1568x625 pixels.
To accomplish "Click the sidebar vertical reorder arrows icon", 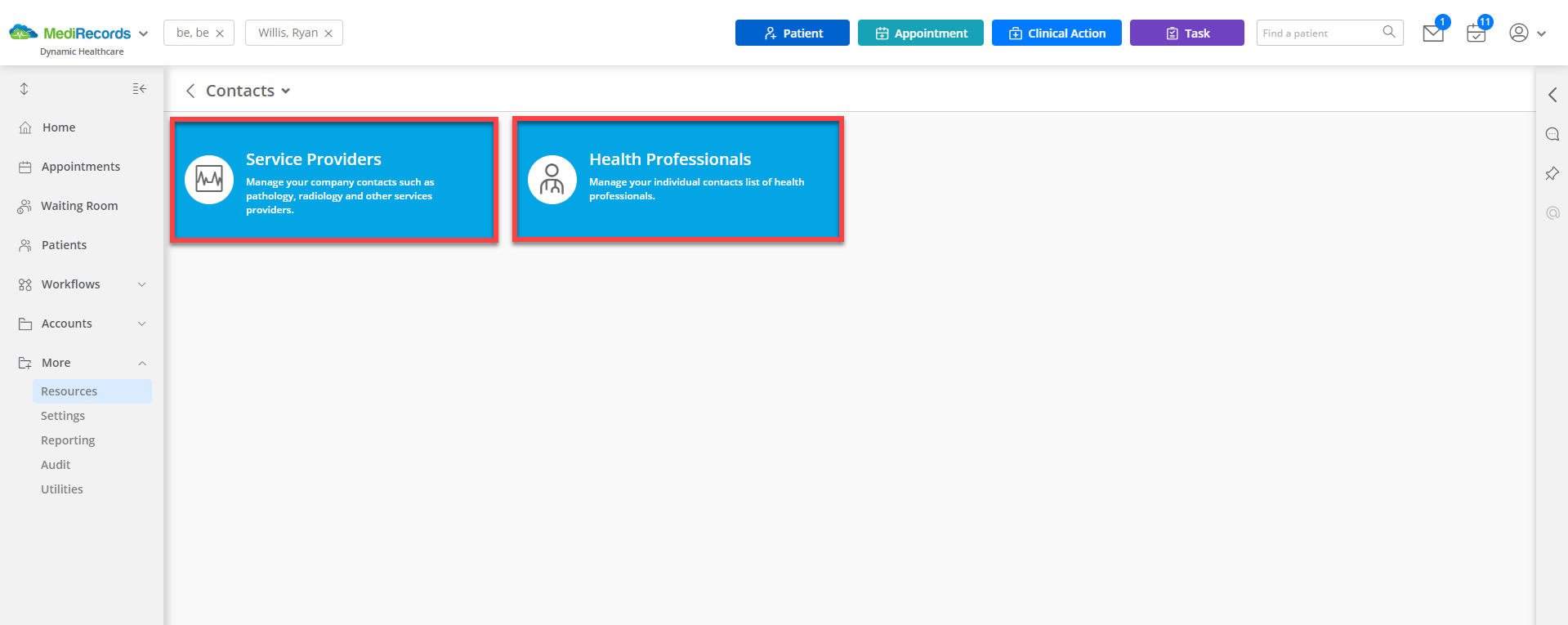I will [25, 88].
